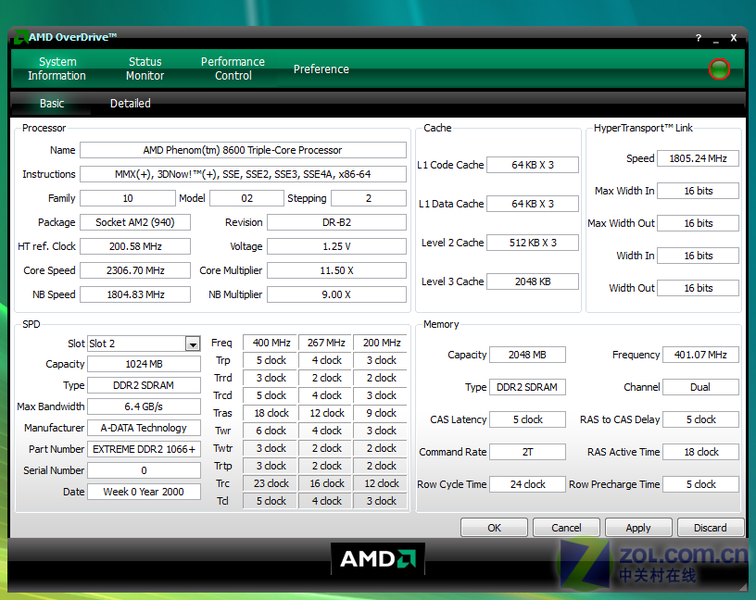Click the 200 MHz Freq column header
This screenshot has width=756, height=600.
pyautogui.click(x=381, y=342)
